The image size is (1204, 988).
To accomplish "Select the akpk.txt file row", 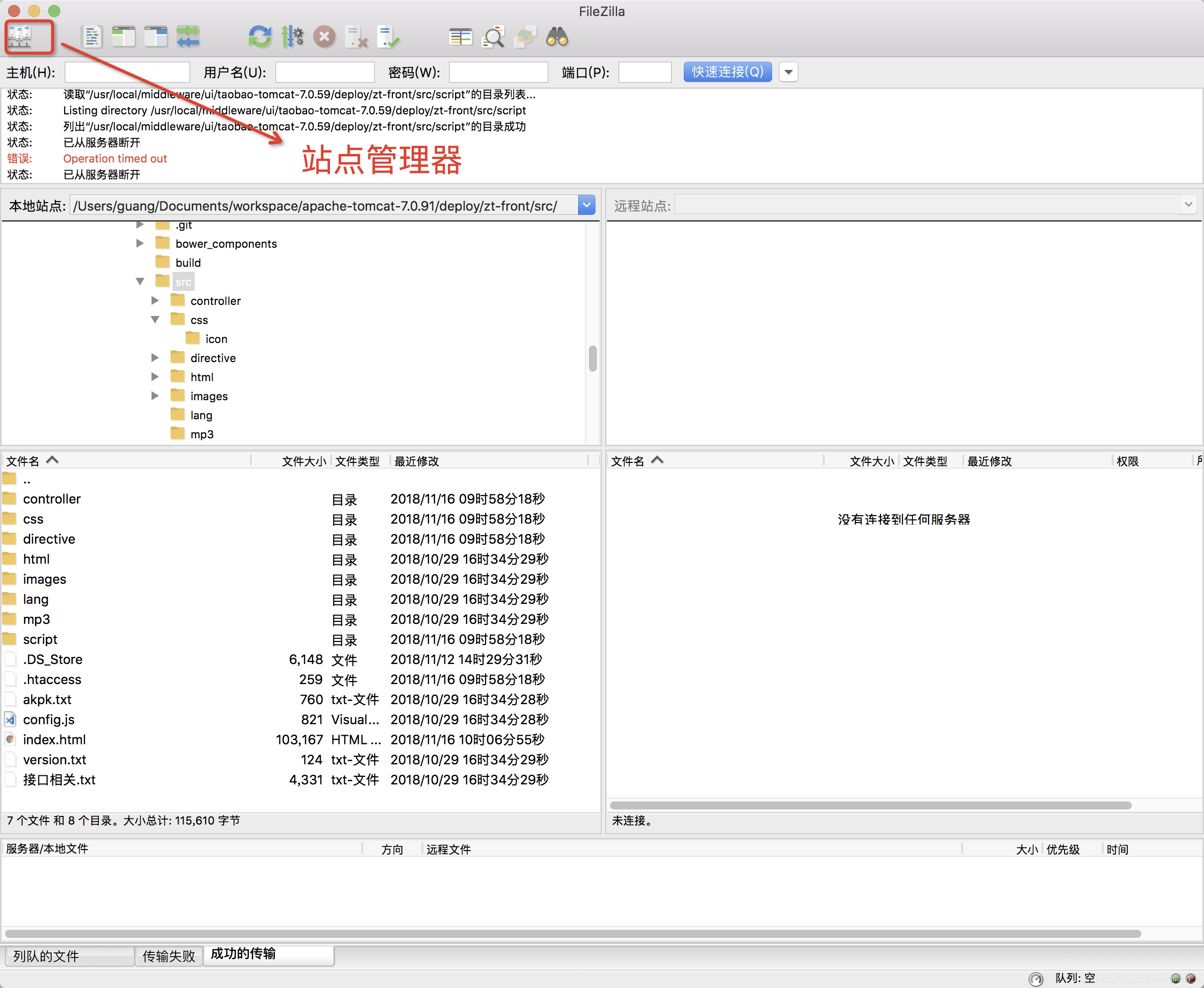I will tap(300, 699).
